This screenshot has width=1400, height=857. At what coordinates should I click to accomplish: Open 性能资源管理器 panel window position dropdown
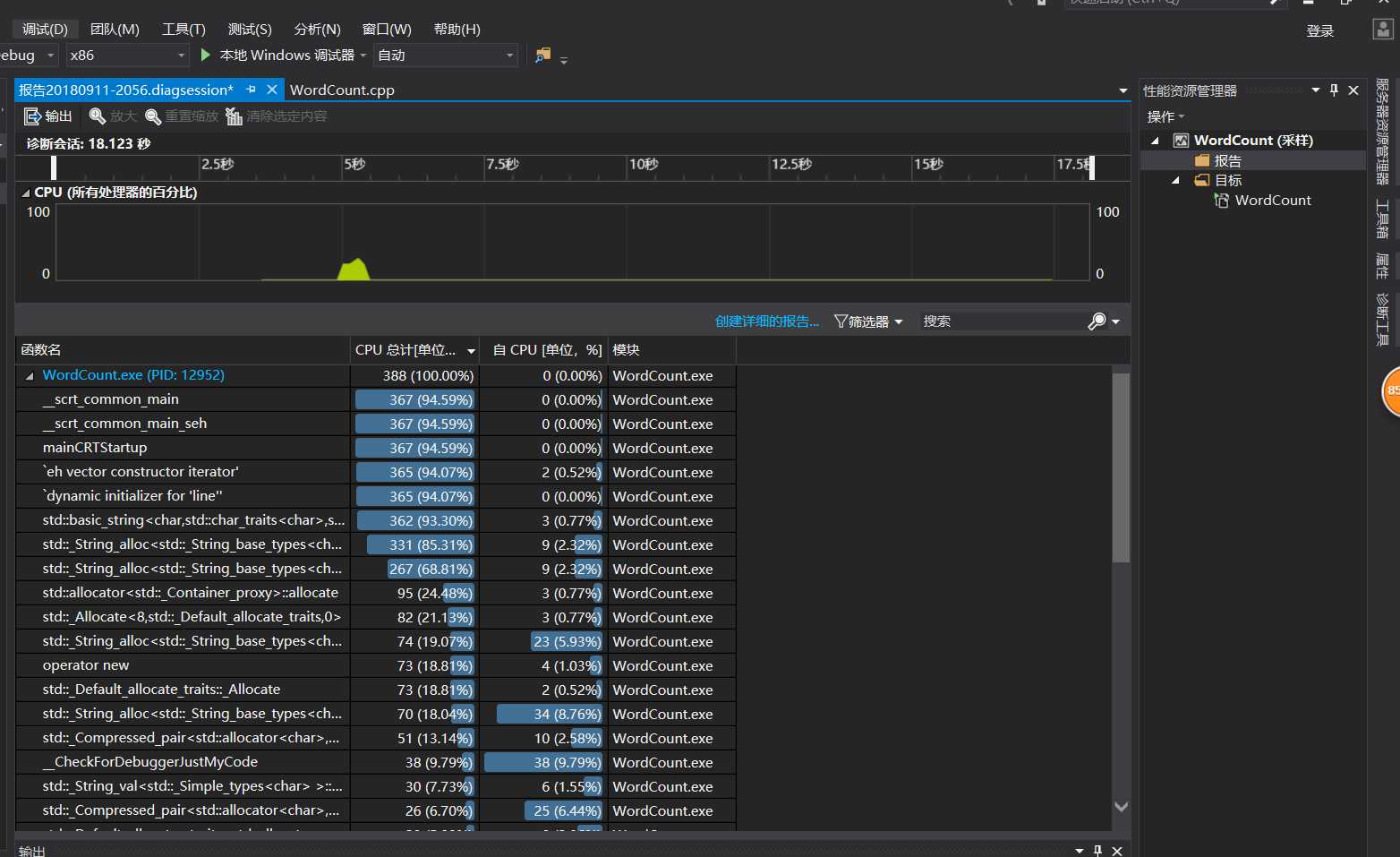pyautogui.click(x=1315, y=90)
